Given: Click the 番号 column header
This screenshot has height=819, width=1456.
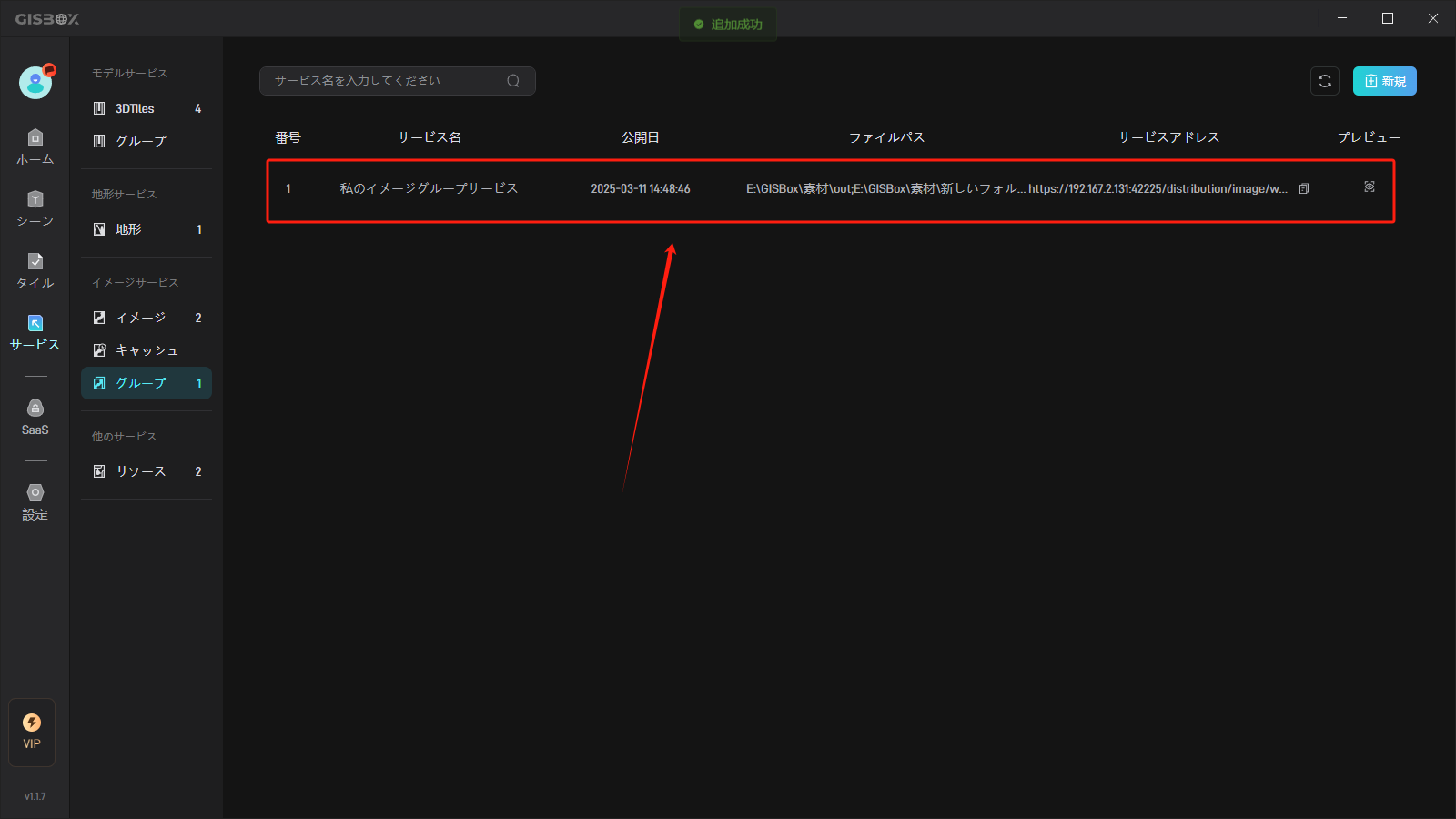Looking at the screenshot, I should pyautogui.click(x=288, y=137).
